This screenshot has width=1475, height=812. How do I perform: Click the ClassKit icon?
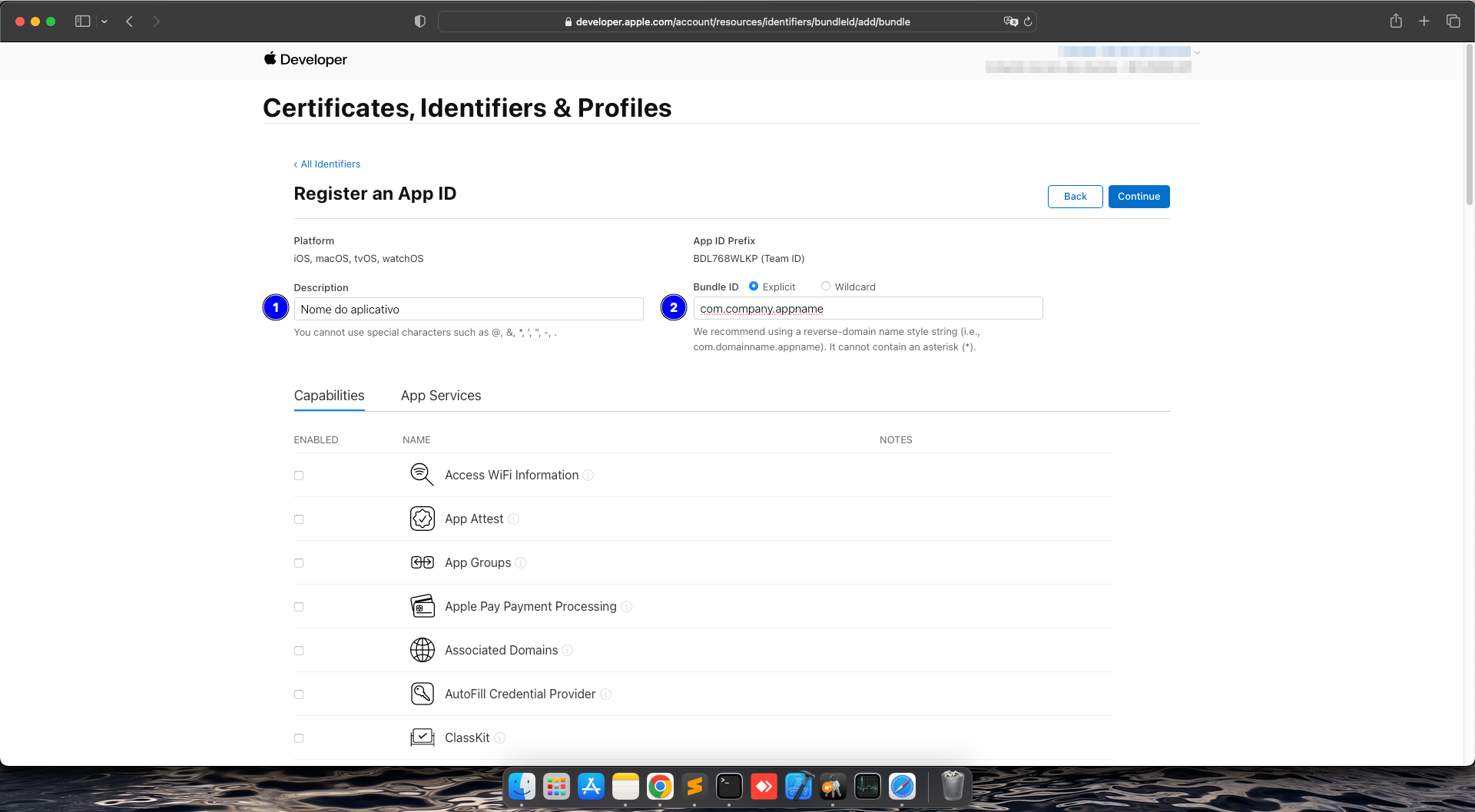coord(422,737)
